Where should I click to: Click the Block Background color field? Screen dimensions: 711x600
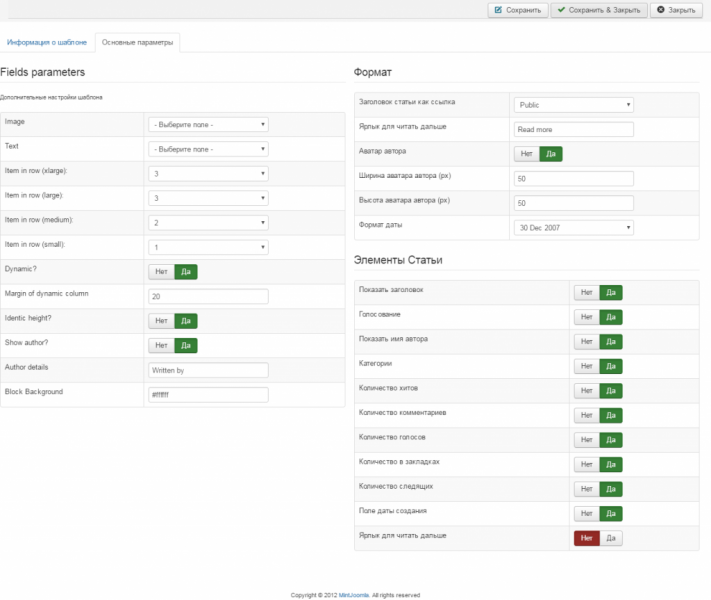coord(208,395)
